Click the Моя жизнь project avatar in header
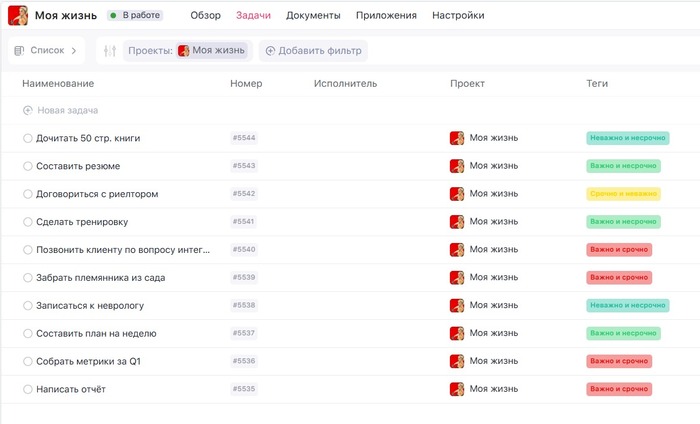Image resolution: width=700 pixels, height=424 pixels. click(18, 16)
